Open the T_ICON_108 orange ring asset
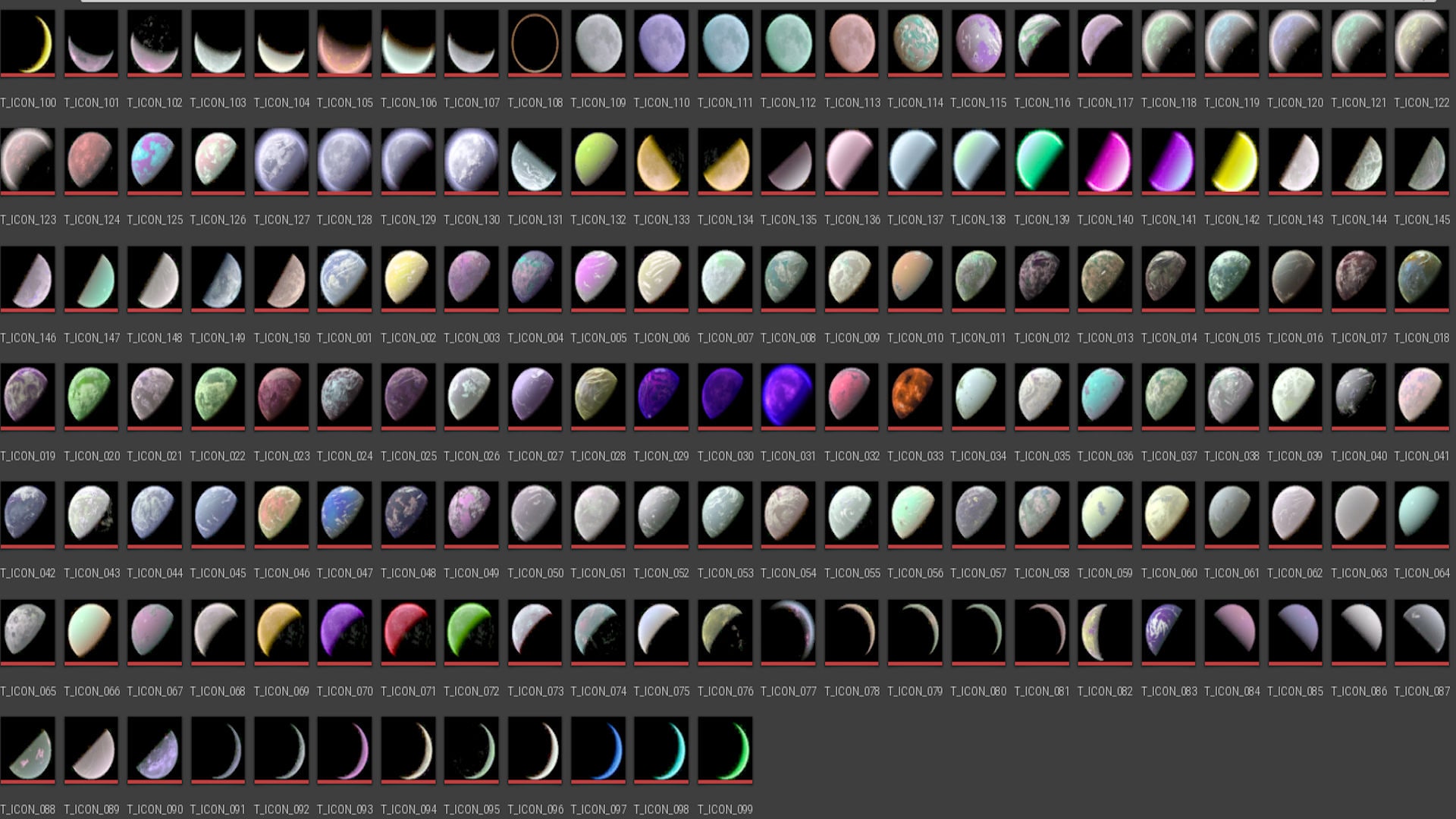This screenshot has width=1456, height=819. coord(535,42)
